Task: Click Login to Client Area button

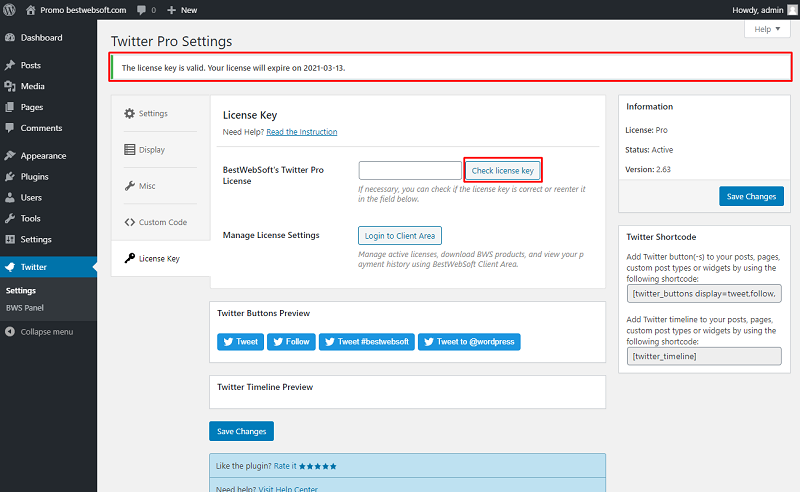Action: click(399, 236)
